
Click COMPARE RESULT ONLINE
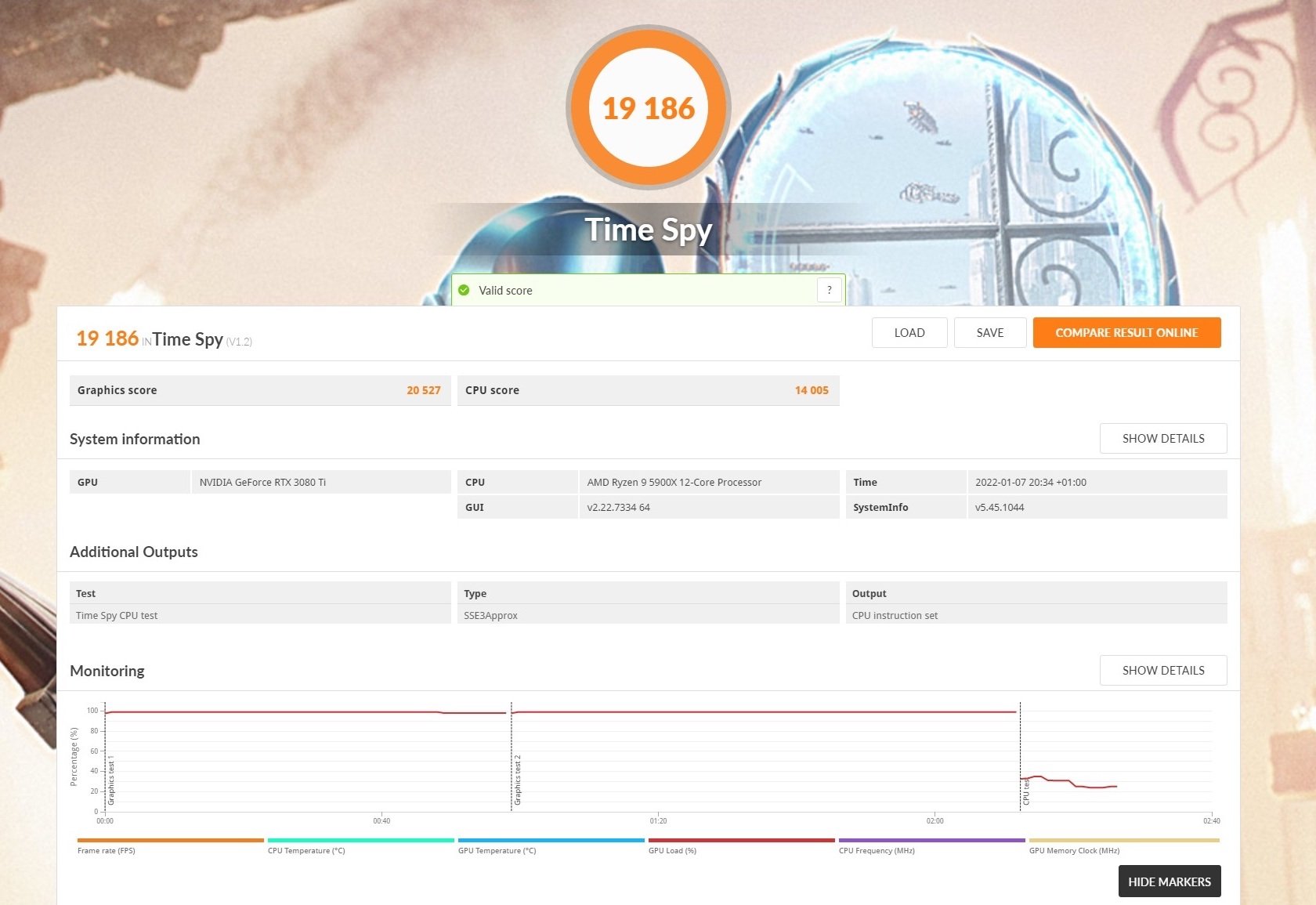[x=1126, y=332]
